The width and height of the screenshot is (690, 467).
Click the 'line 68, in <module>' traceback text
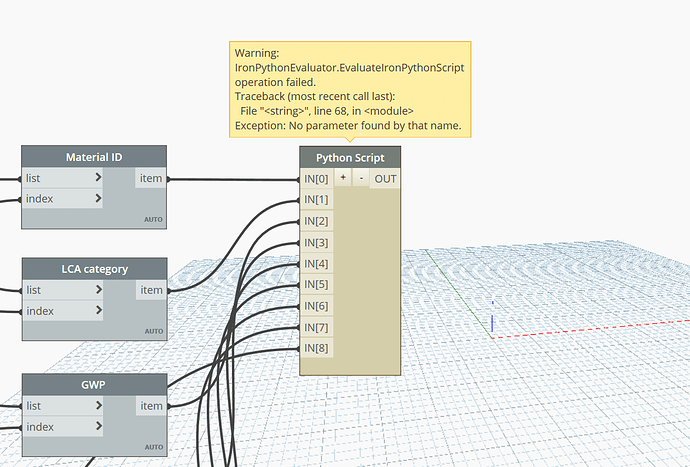(363, 111)
